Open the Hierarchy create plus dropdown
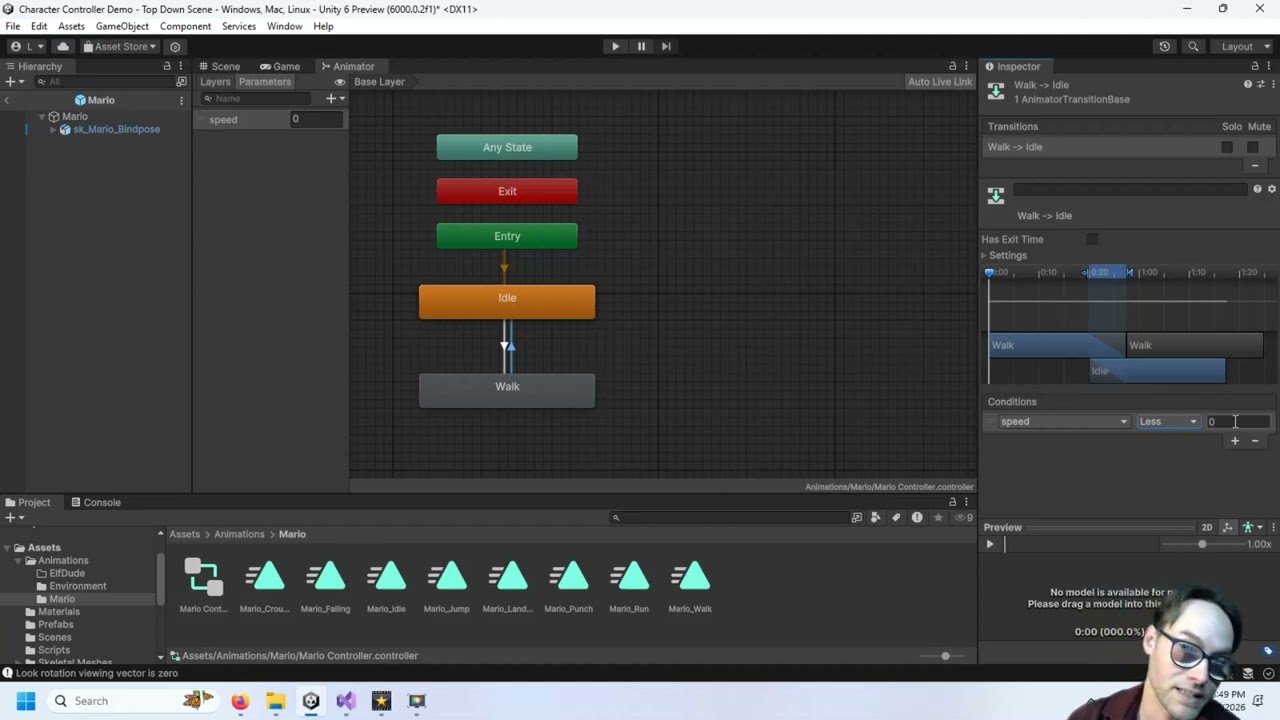The height and width of the screenshot is (720, 1280). click(x=14, y=82)
